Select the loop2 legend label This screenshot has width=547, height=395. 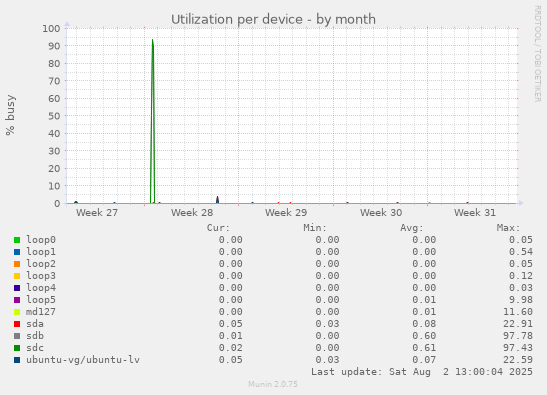(41, 264)
